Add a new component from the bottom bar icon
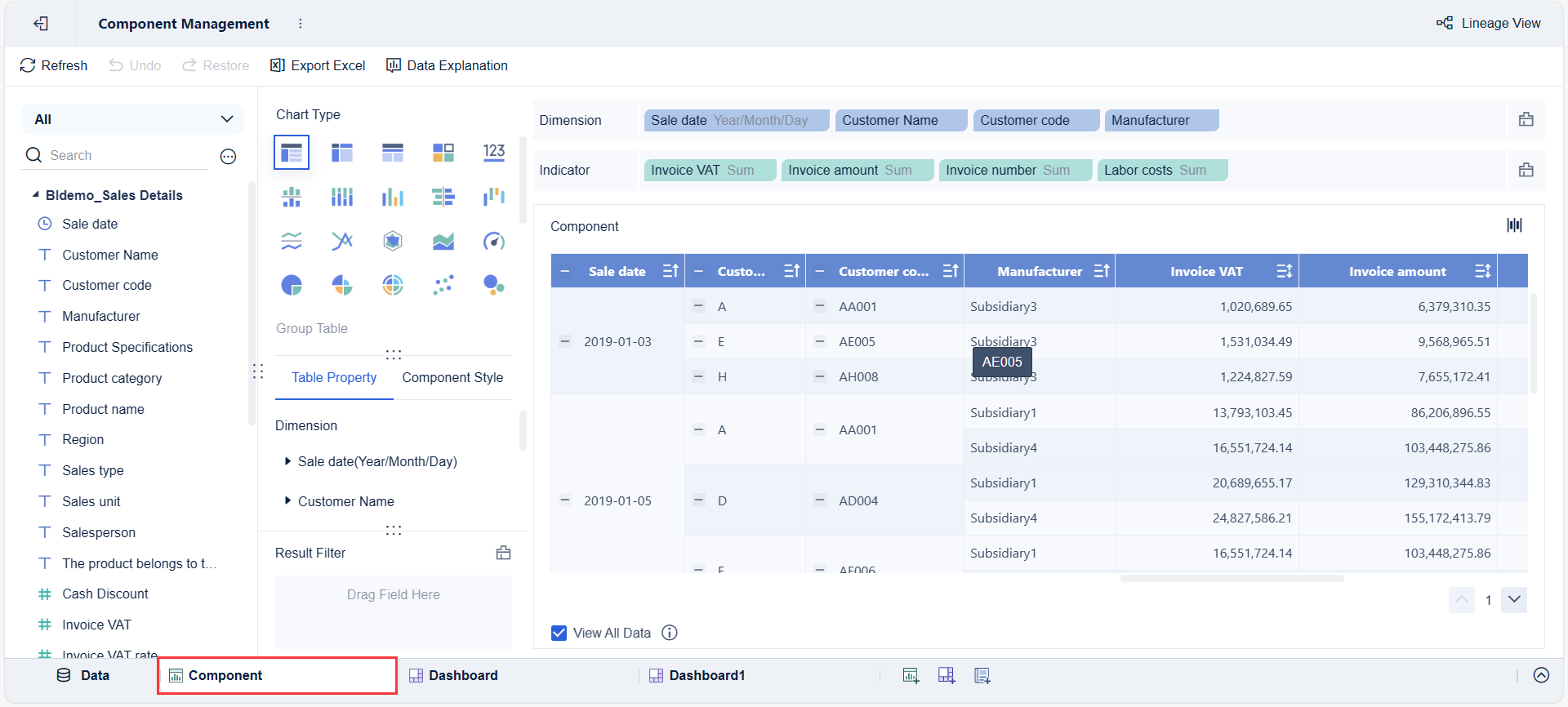The image size is (1568, 707). pos(911,675)
